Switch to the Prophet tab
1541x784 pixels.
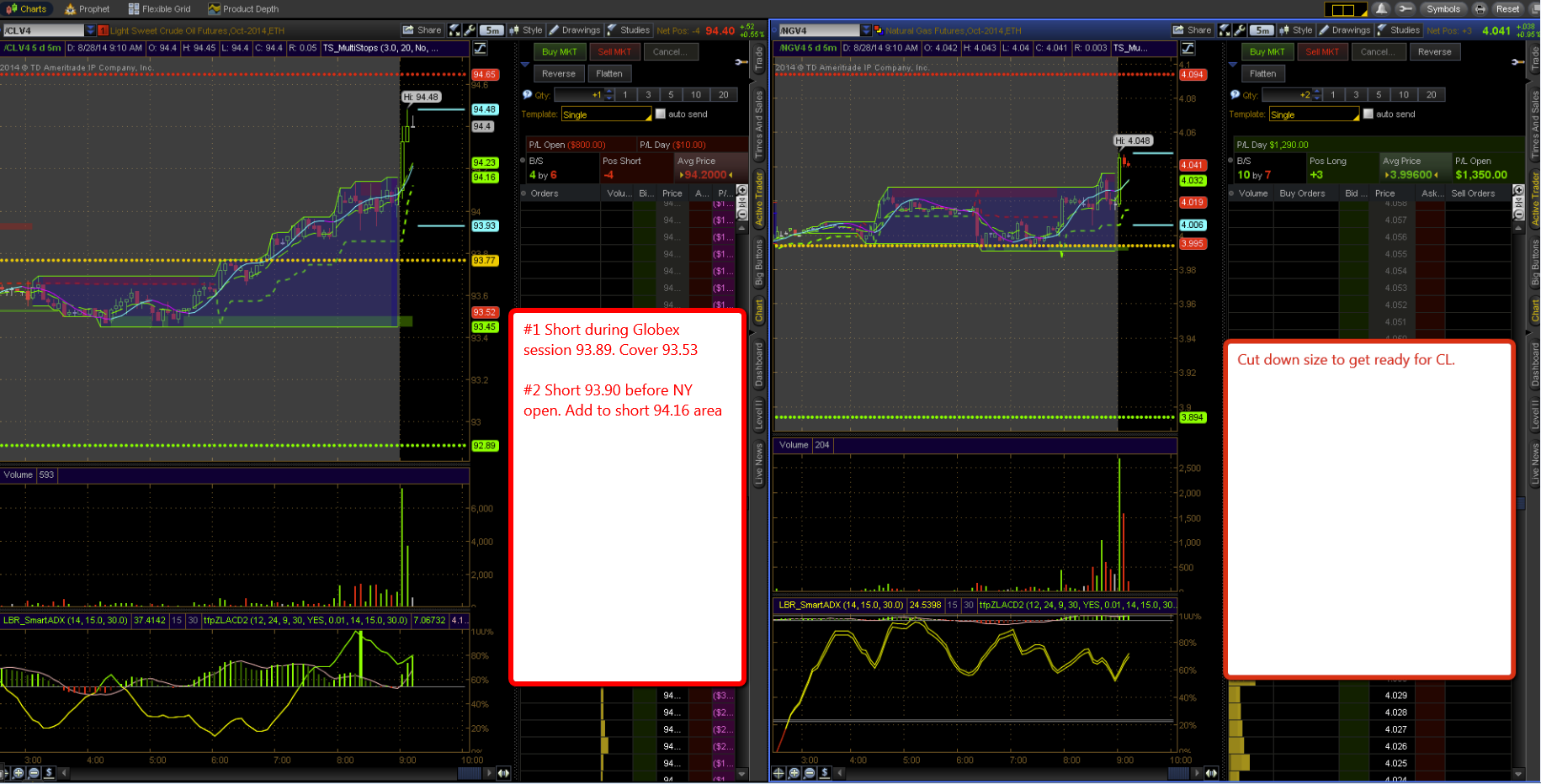tap(88, 8)
